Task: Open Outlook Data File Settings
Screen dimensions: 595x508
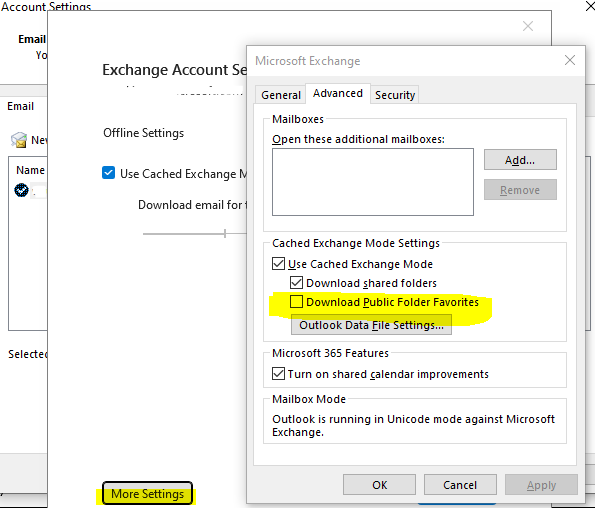Action: point(371,325)
